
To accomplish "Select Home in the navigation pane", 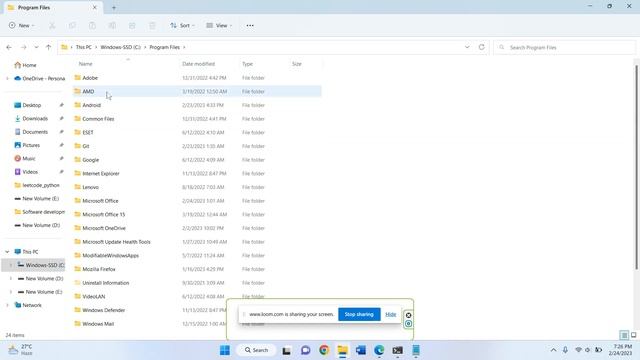I will click(29, 65).
